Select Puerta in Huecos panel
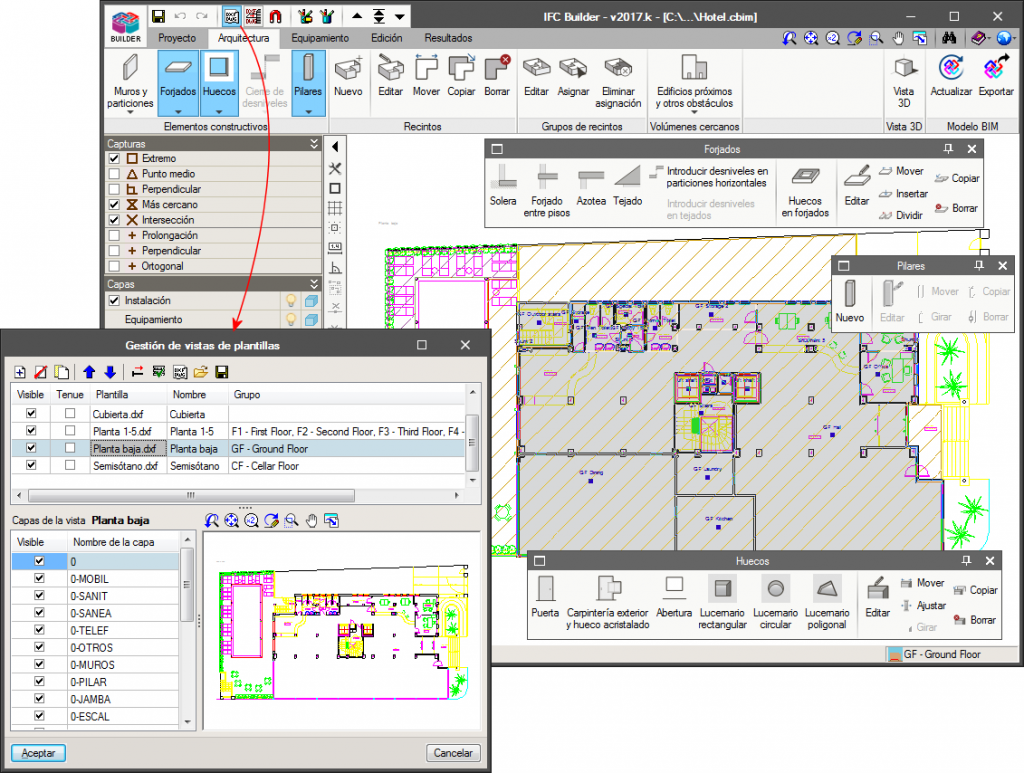Screen dimensions: 1024x773 [545, 597]
